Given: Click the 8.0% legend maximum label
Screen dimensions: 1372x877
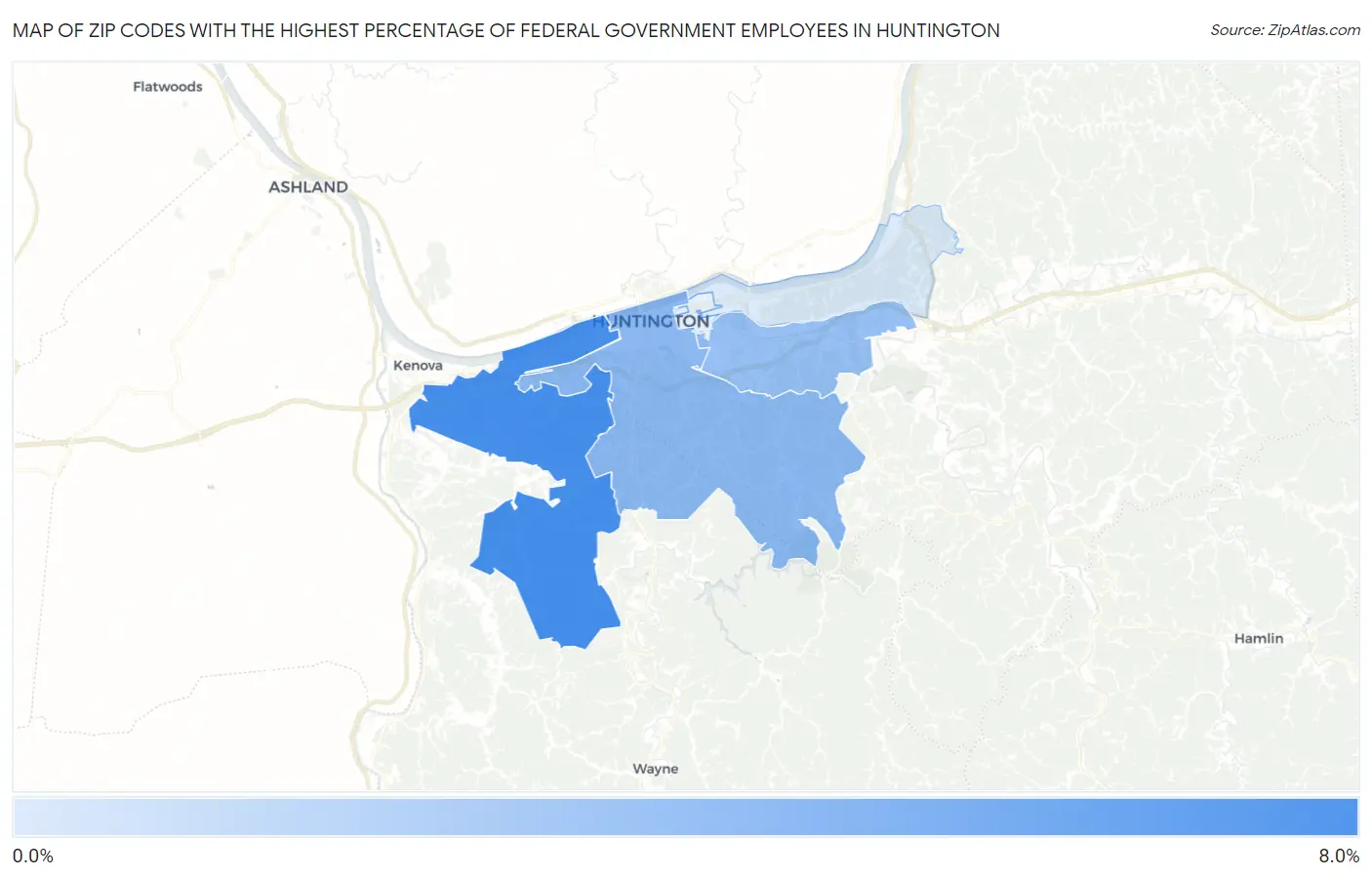Looking at the screenshot, I should (x=1339, y=857).
